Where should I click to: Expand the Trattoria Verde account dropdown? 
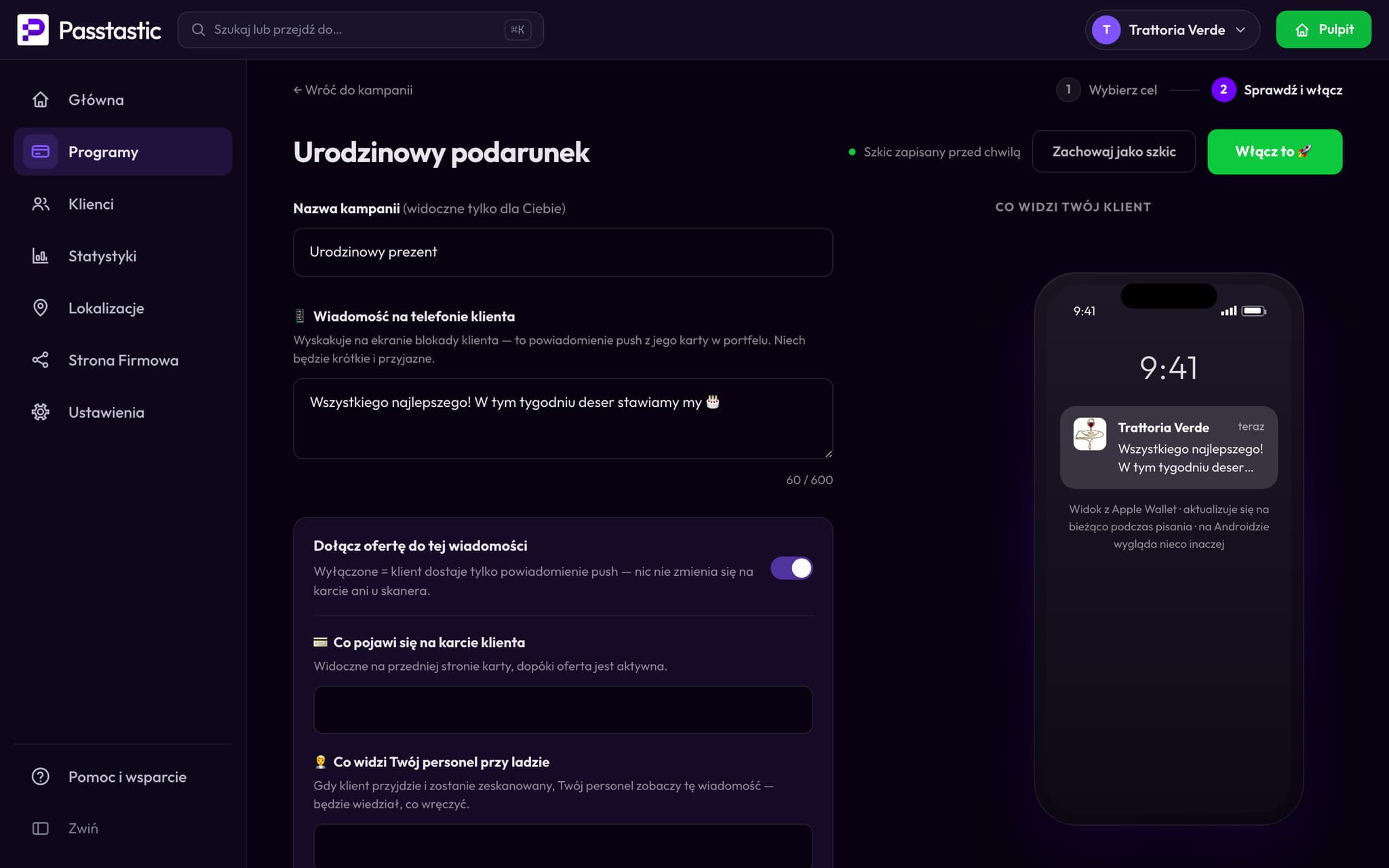coord(1172,30)
